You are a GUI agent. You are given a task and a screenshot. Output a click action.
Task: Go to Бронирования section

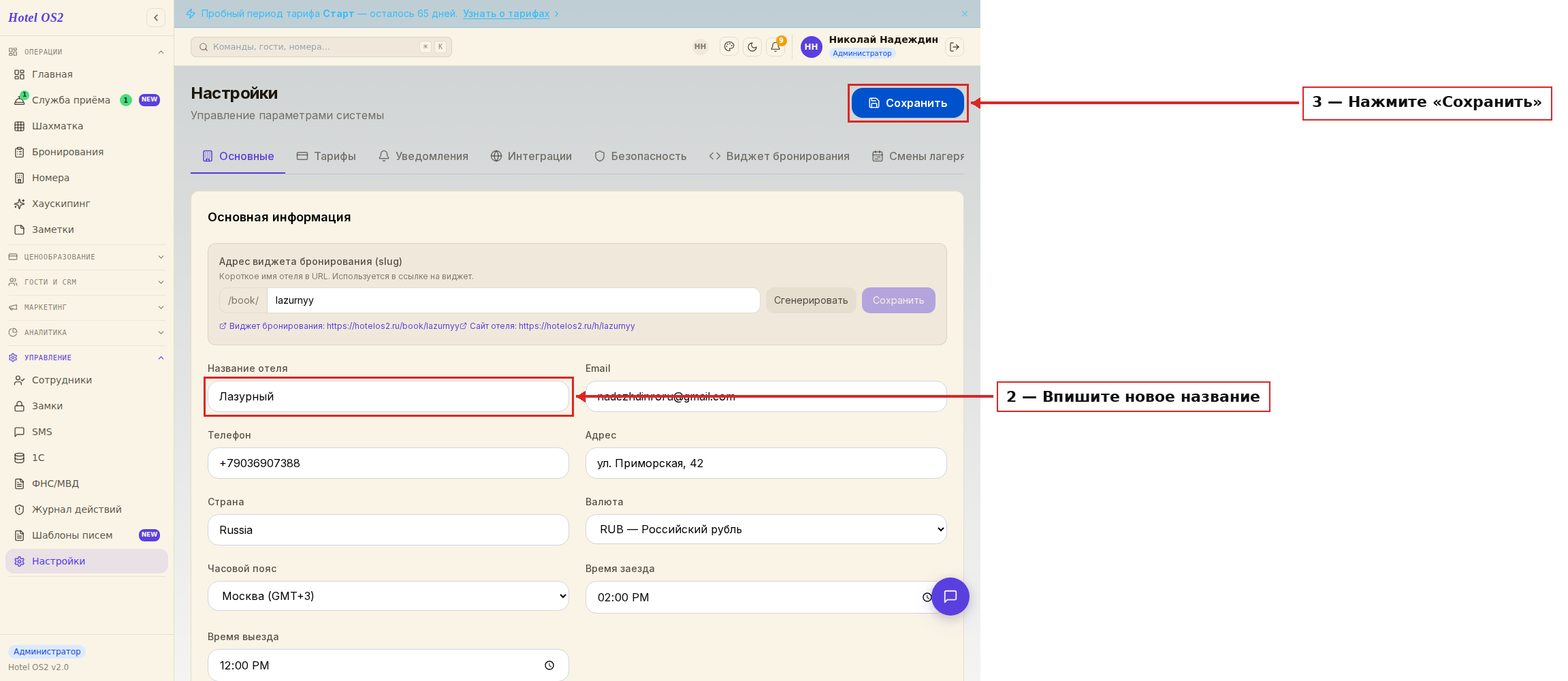86,152
